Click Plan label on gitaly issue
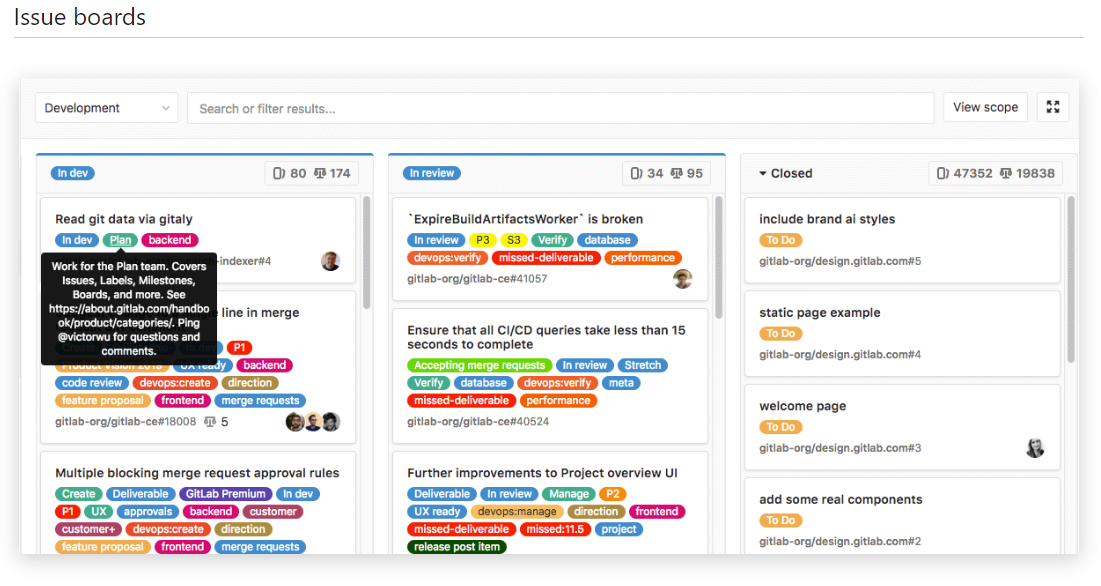Viewport: 1101px width, 586px height. pos(120,240)
